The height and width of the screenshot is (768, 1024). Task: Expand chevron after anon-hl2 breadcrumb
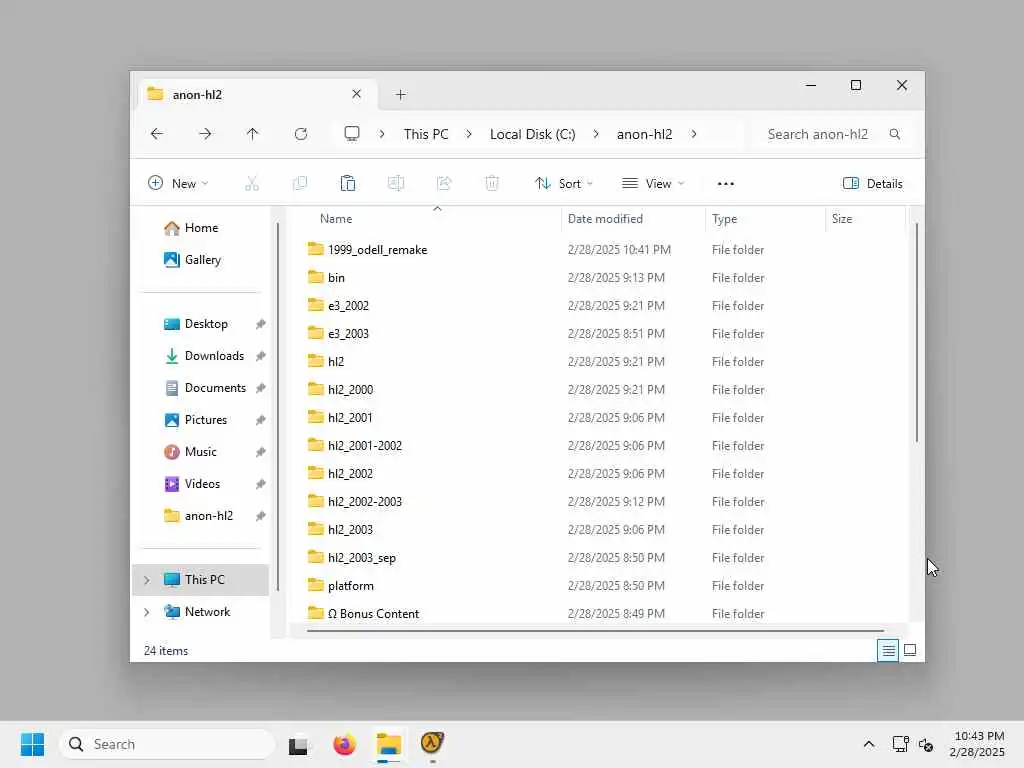pyautogui.click(x=694, y=134)
